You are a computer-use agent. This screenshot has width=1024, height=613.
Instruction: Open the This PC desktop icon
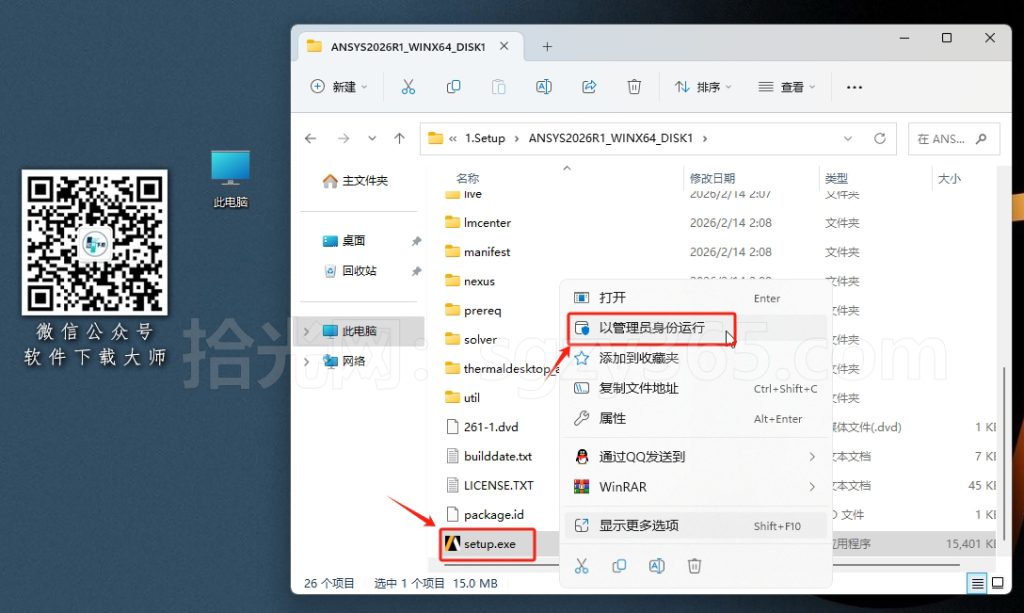pyautogui.click(x=231, y=179)
